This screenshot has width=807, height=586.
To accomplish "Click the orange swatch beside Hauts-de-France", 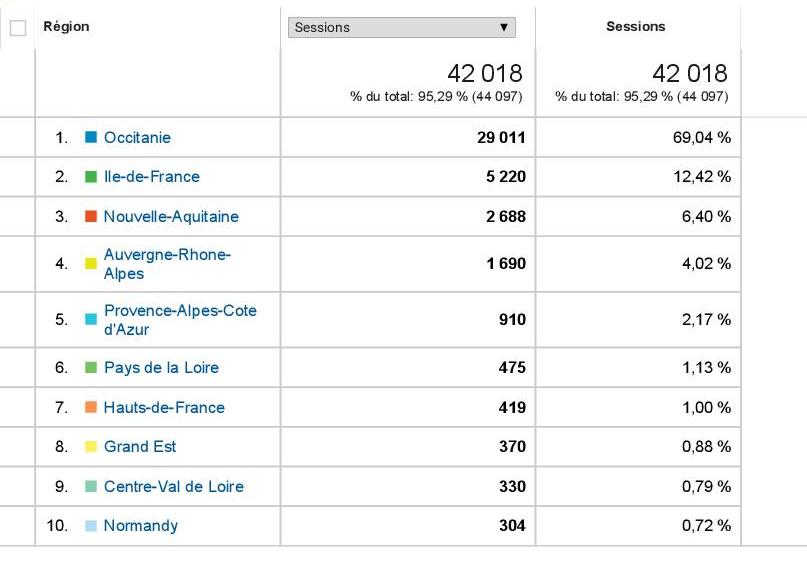I will (x=90, y=408).
